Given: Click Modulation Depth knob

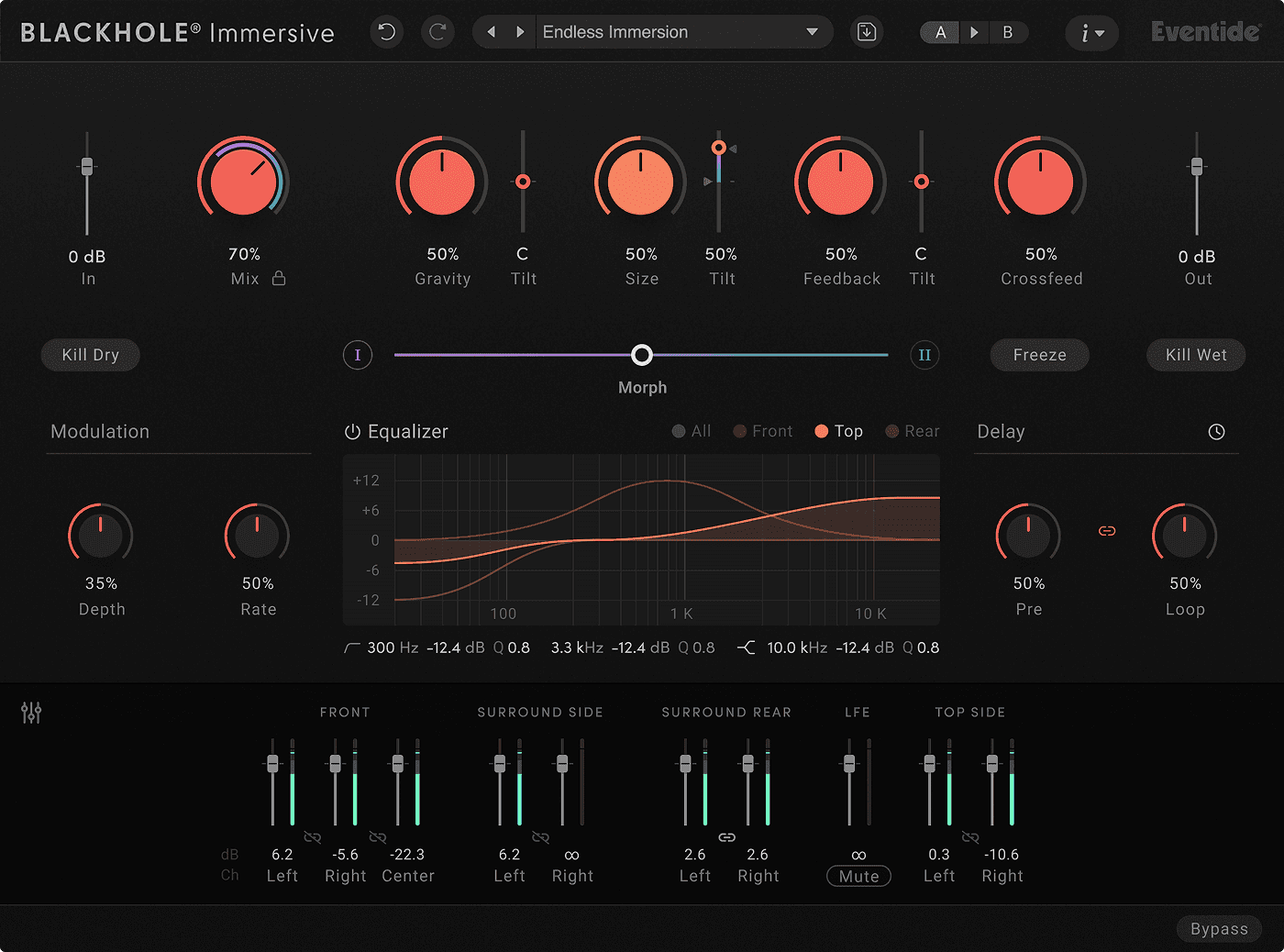Looking at the screenshot, I should 101,536.
